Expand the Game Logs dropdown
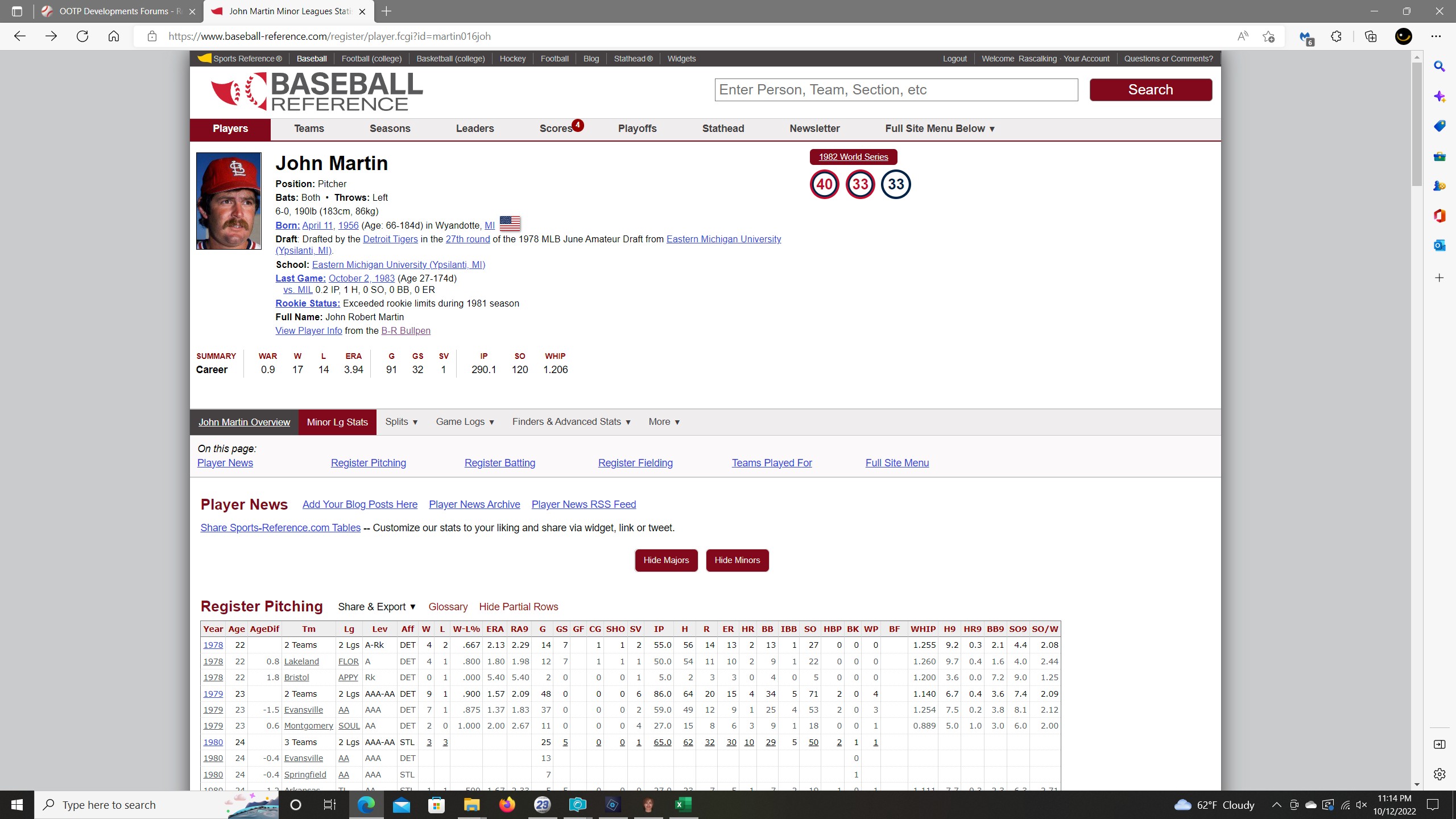This screenshot has width=1456, height=819. (465, 422)
